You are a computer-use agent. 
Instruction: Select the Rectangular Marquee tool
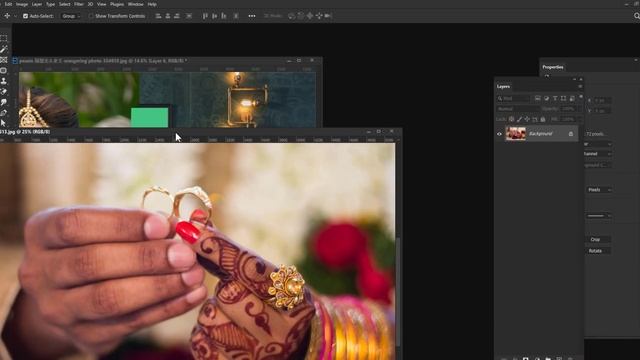point(4,38)
